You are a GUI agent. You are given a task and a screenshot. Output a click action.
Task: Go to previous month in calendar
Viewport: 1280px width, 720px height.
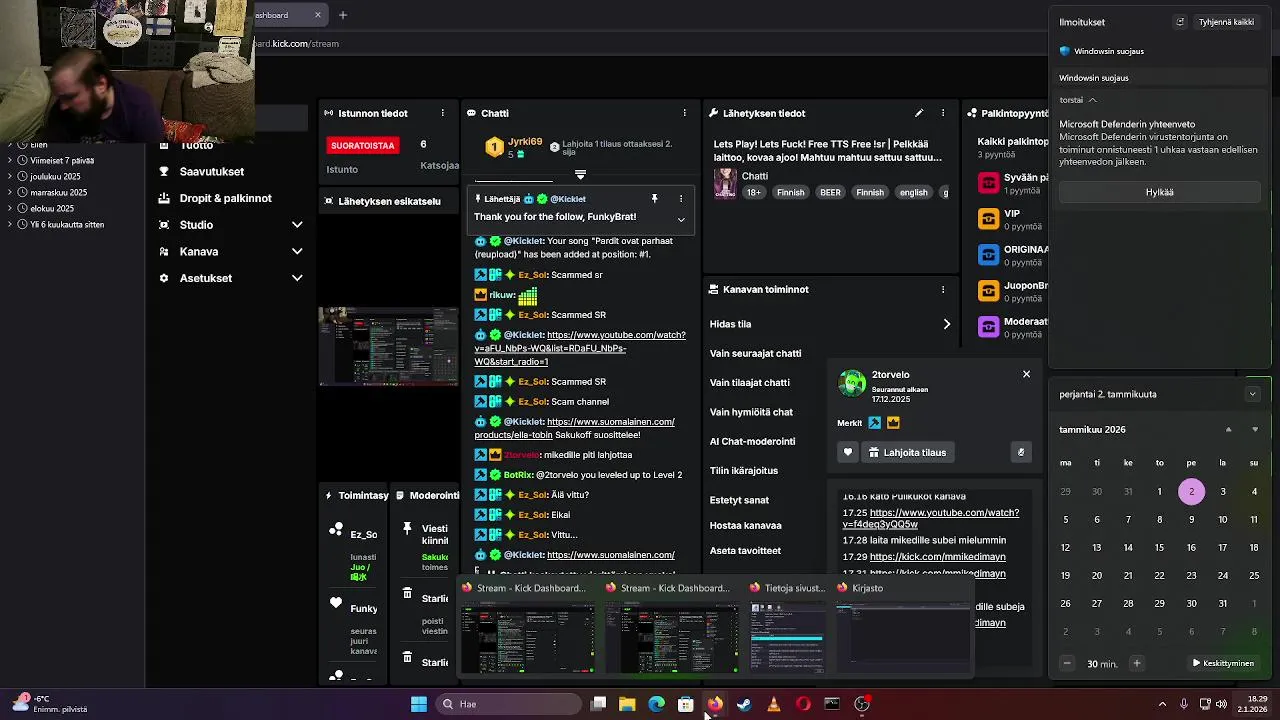tap(1229, 429)
